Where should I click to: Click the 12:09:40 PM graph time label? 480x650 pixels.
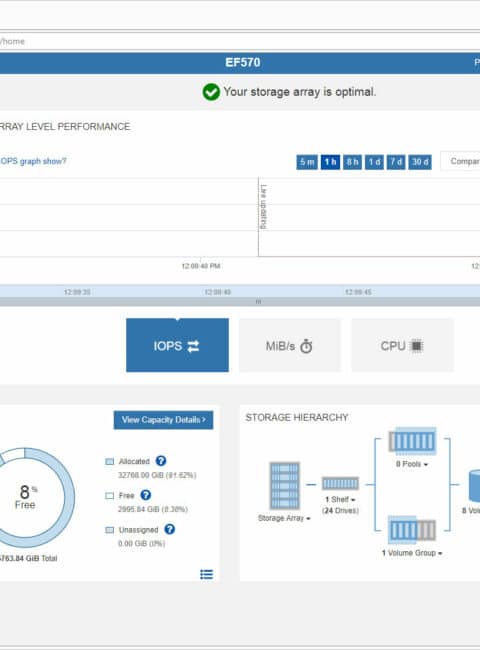(201, 266)
